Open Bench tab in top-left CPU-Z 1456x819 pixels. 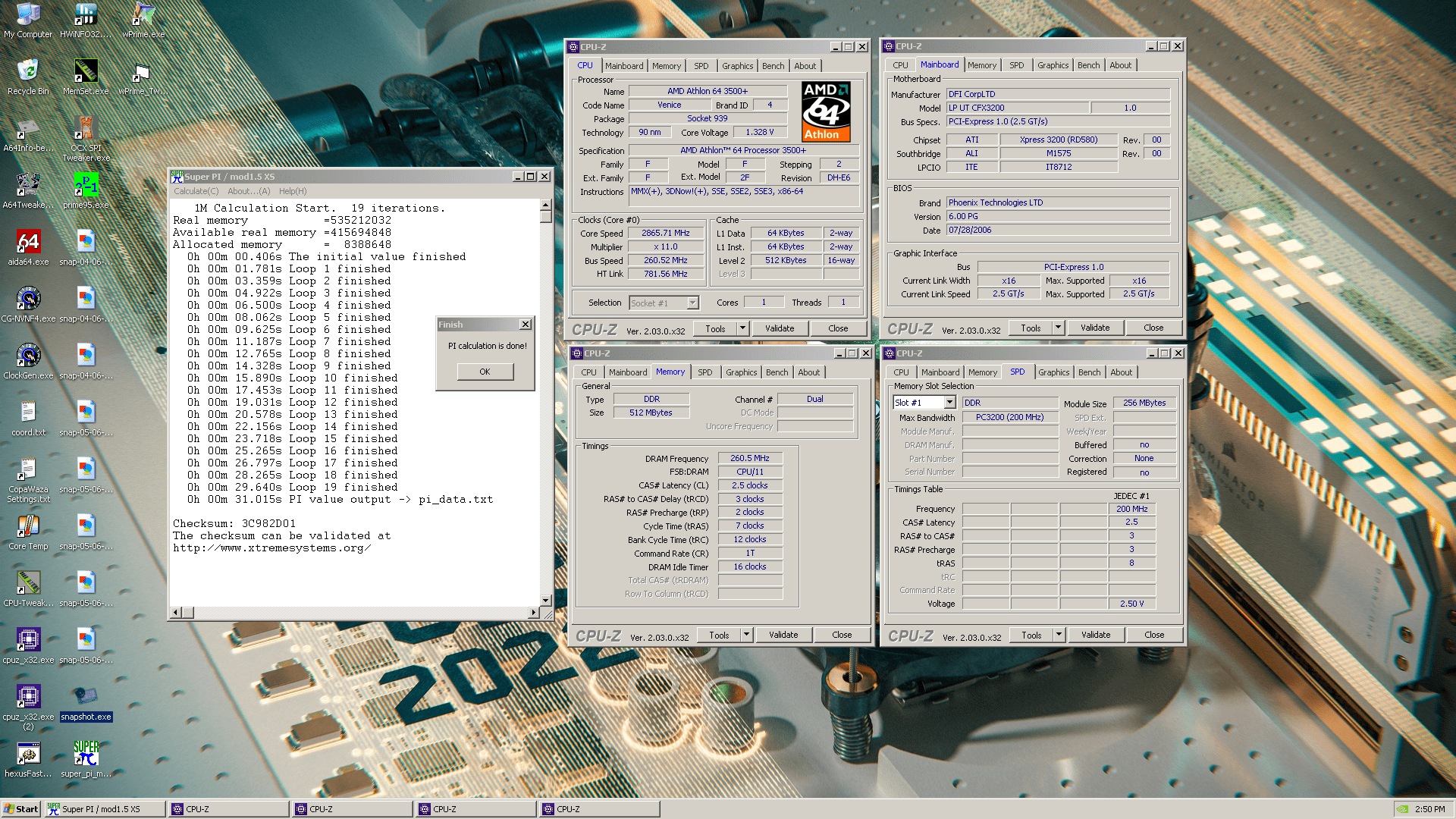click(x=773, y=66)
